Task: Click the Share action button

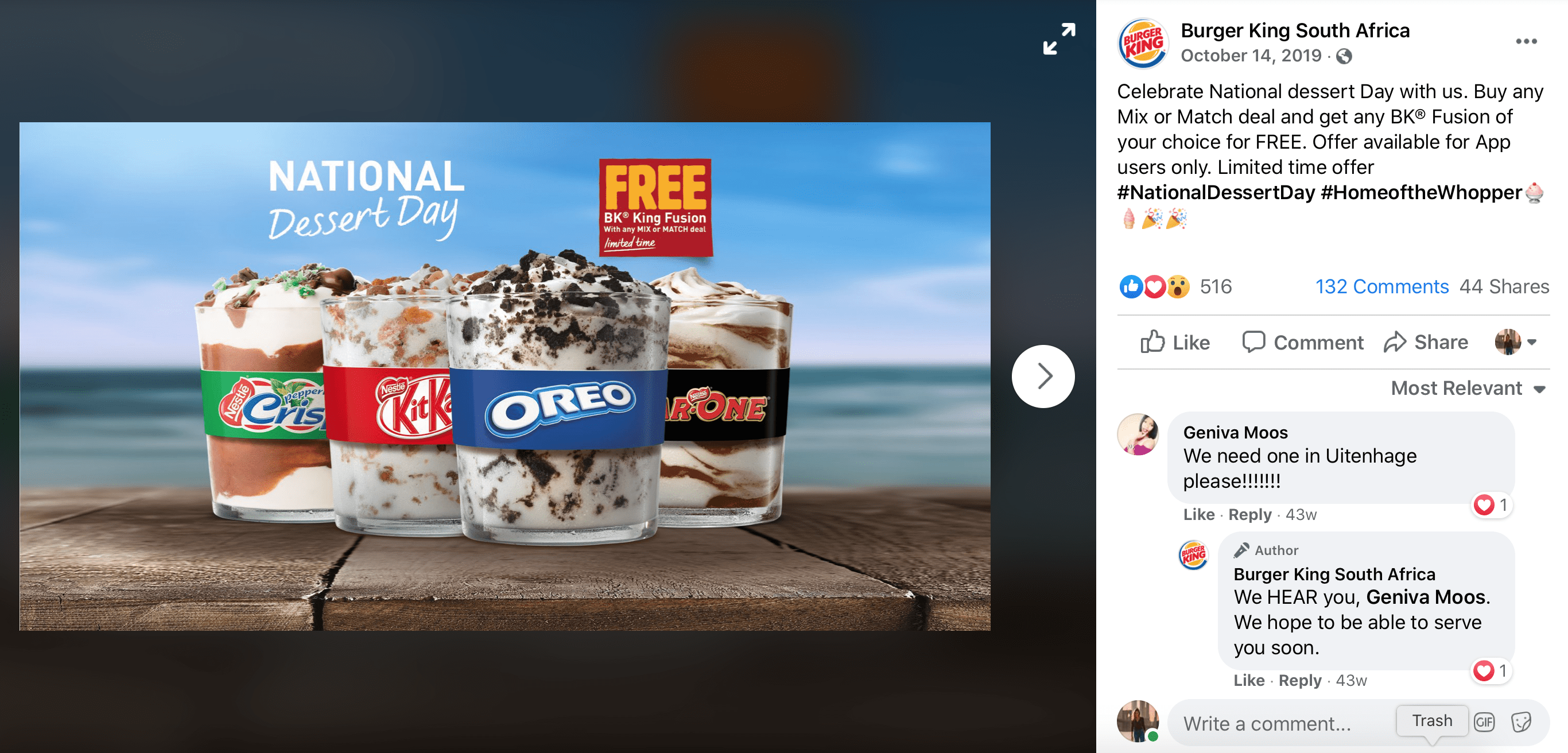Action: 1426,342
